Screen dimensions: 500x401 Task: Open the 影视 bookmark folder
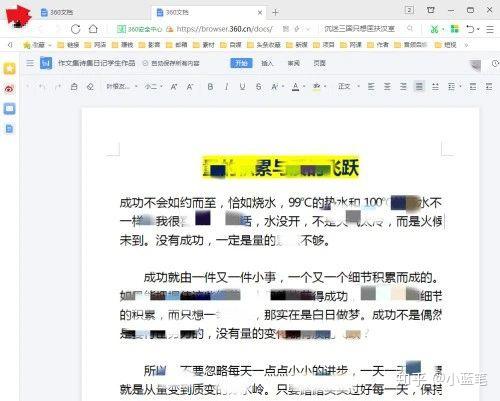click(x=150, y=45)
